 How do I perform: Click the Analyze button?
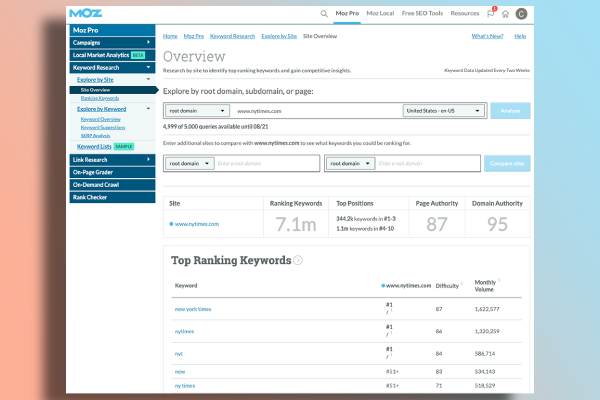510,111
